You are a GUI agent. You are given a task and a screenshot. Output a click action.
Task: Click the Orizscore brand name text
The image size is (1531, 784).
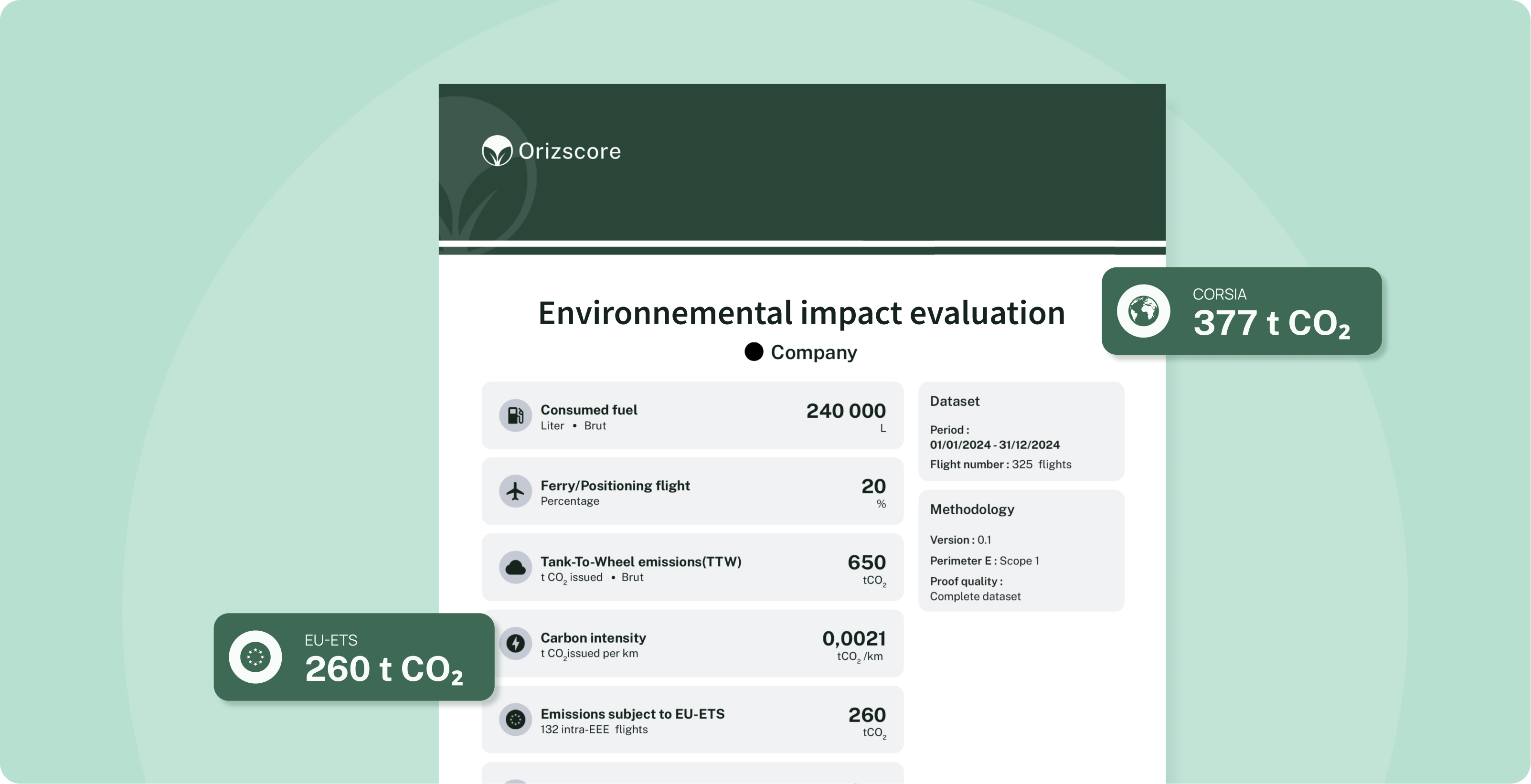pos(569,151)
